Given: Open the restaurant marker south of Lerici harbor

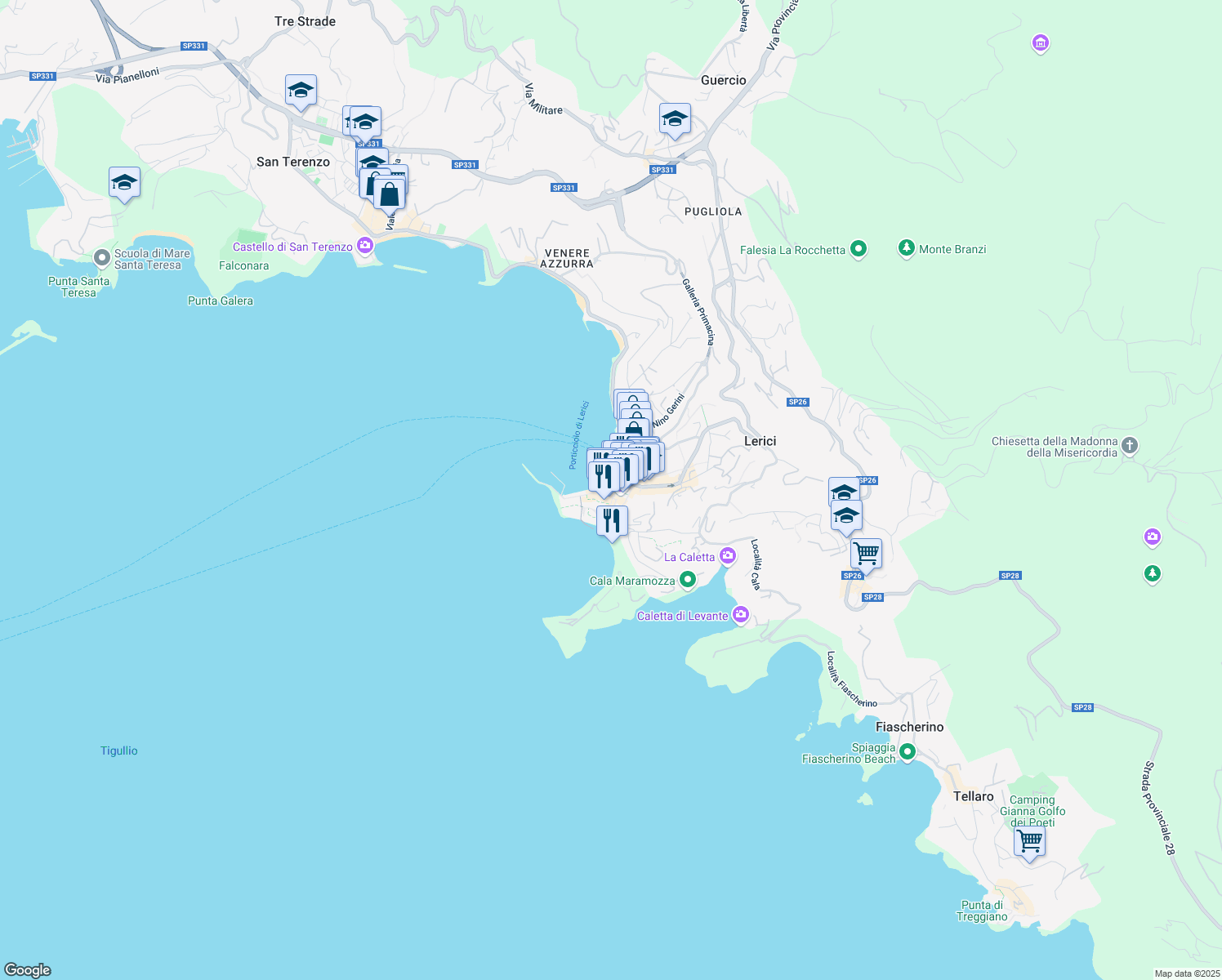Looking at the screenshot, I should click(612, 521).
